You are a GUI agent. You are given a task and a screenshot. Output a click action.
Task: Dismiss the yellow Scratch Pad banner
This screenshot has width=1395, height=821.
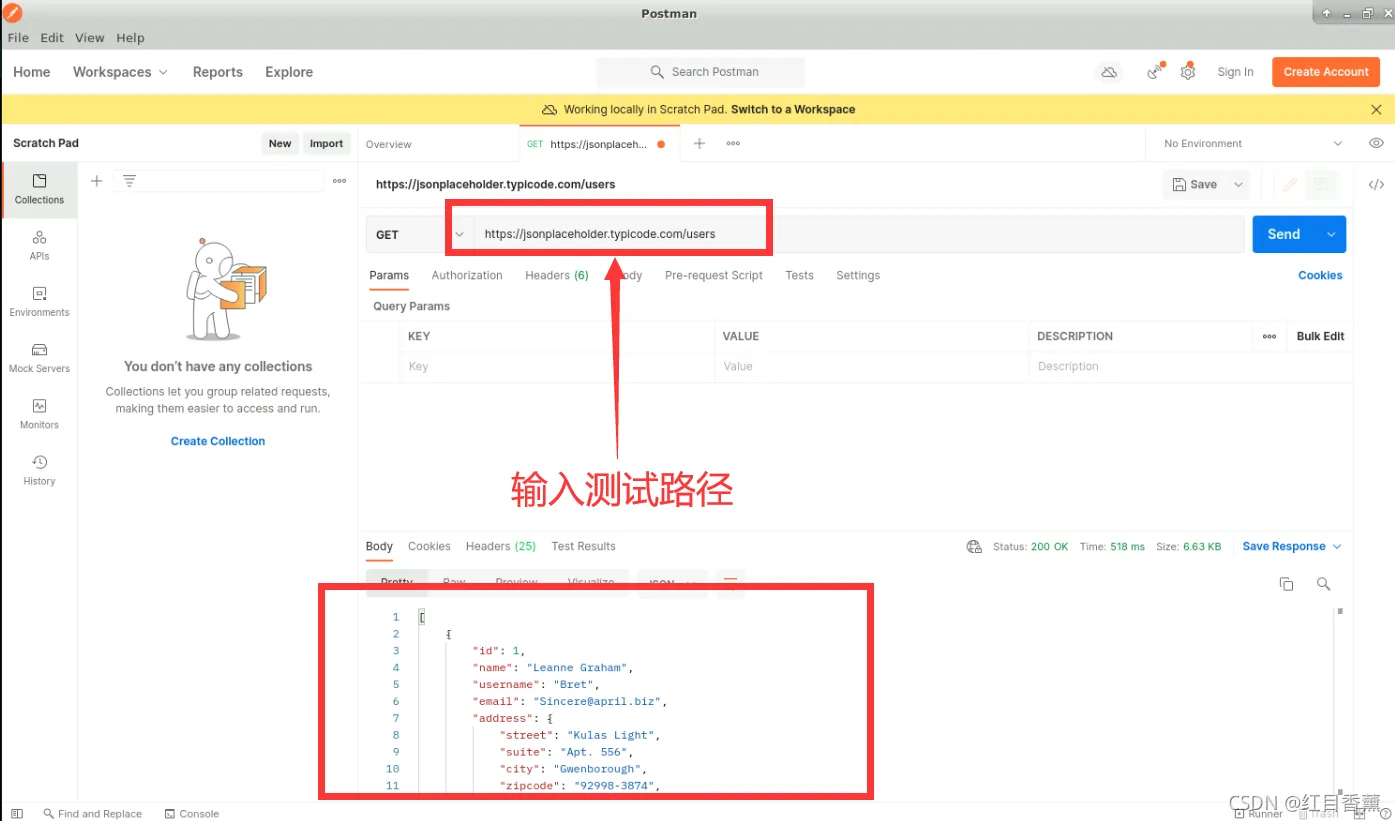pos(1376,110)
